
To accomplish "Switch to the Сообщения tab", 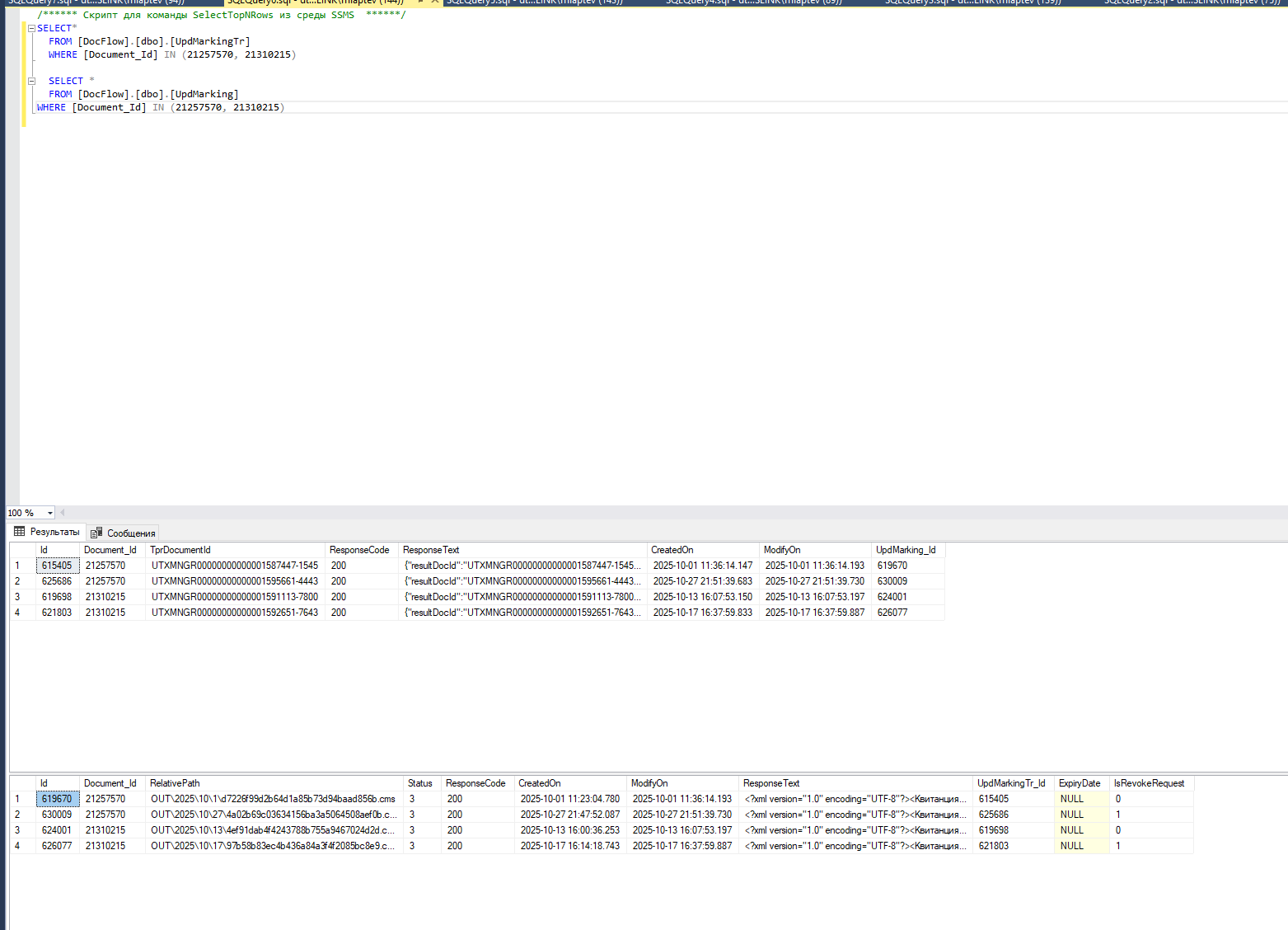I will point(123,533).
